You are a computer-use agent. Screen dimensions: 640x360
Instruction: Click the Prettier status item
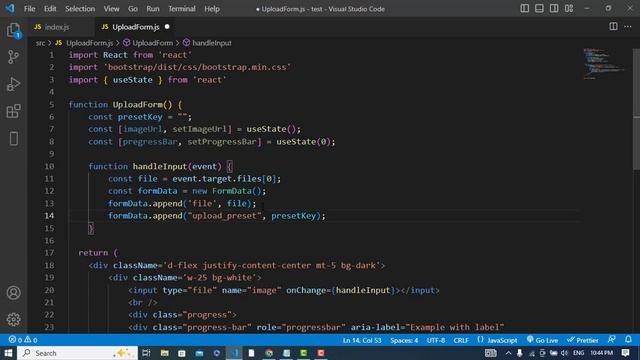pyautogui.click(x=582, y=340)
